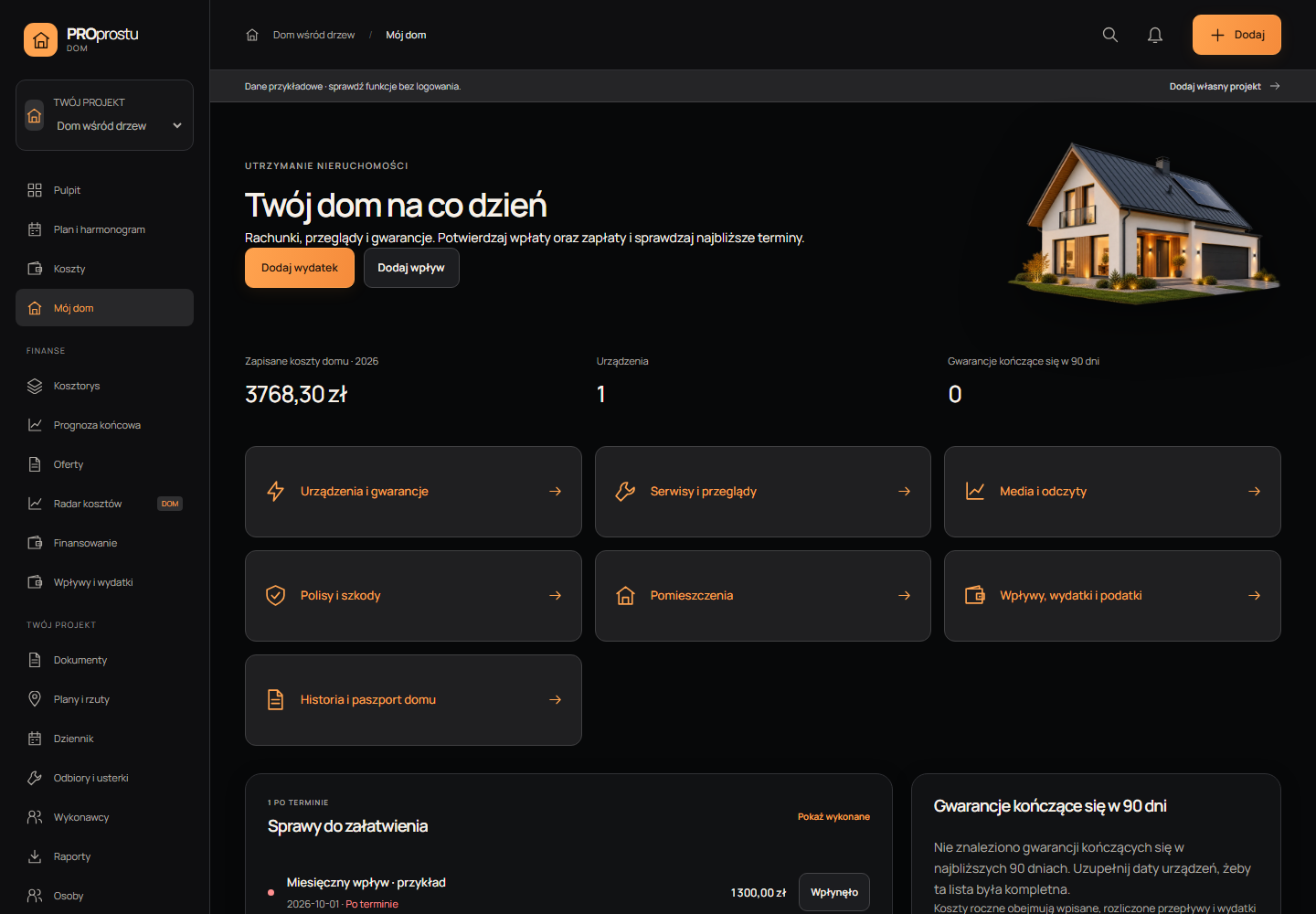Click the 3768,30 zł cost value
The height and width of the screenshot is (914, 1316).
pyautogui.click(x=296, y=394)
